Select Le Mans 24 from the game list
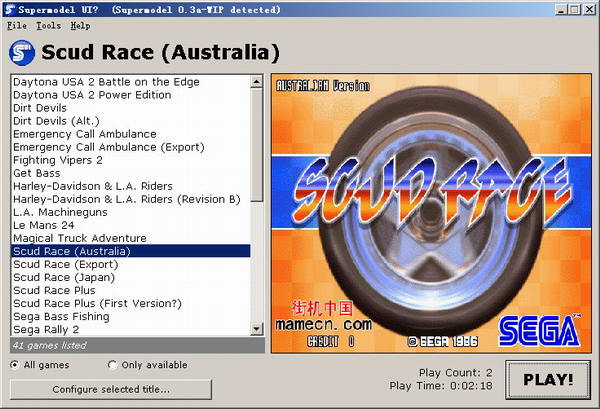The width and height of the screenshot is (600, 409). click(x=42, y=225)
